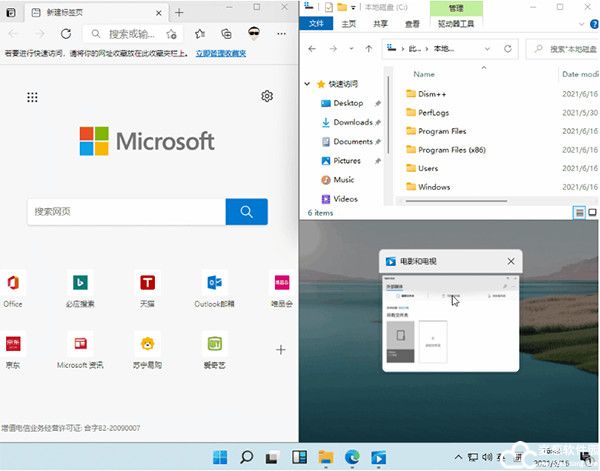
Task: Open the File tab in Explorer ribbon
Action: pyautogui.click(x=316, y=24)
